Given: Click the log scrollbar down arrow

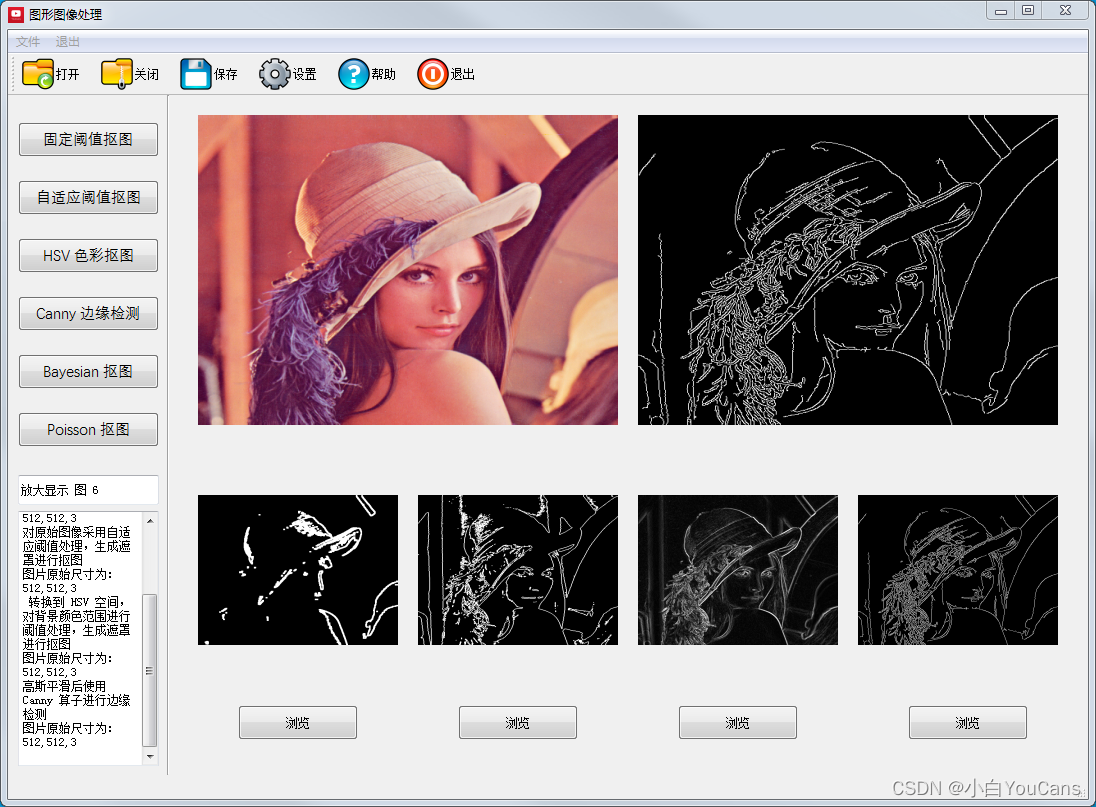Looking at the screenshot, I should click(x=150, y=757).
